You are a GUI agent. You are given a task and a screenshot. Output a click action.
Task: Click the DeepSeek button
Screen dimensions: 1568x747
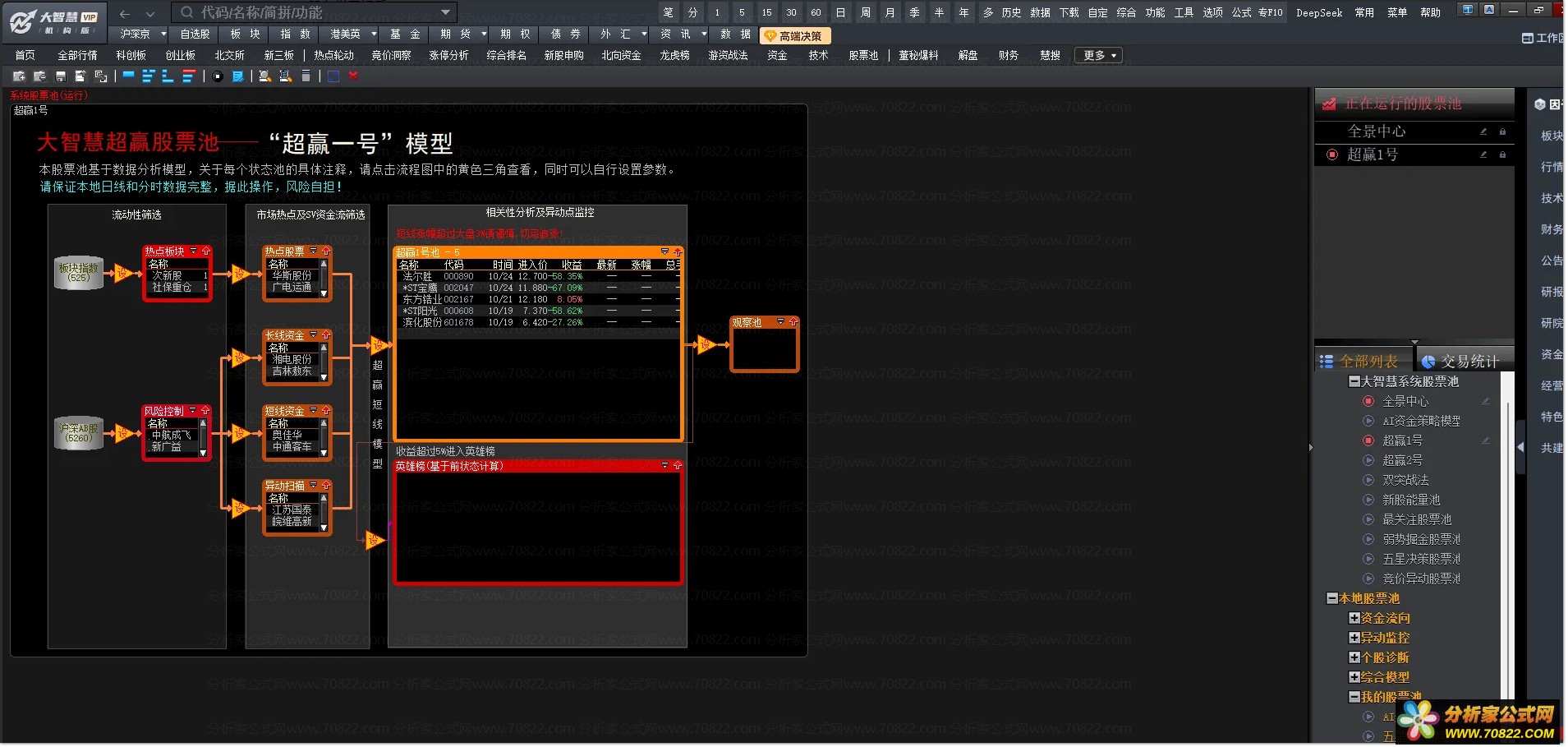click(1319, 12)
